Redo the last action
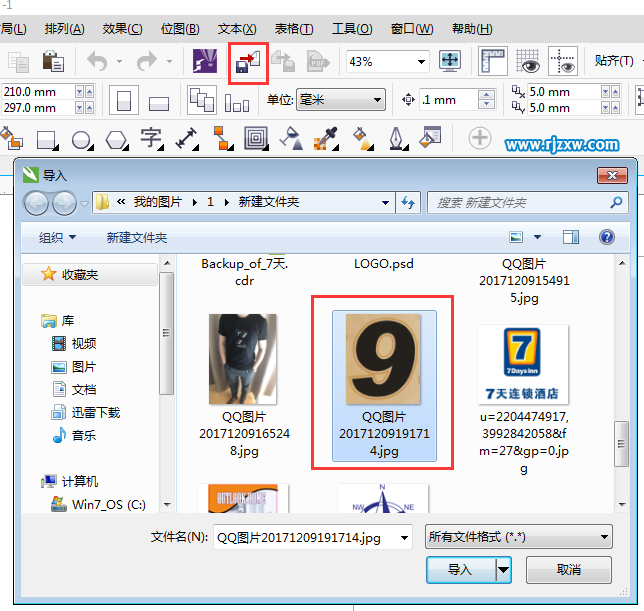This screenshot has width=644, height=611. point(147,62)
